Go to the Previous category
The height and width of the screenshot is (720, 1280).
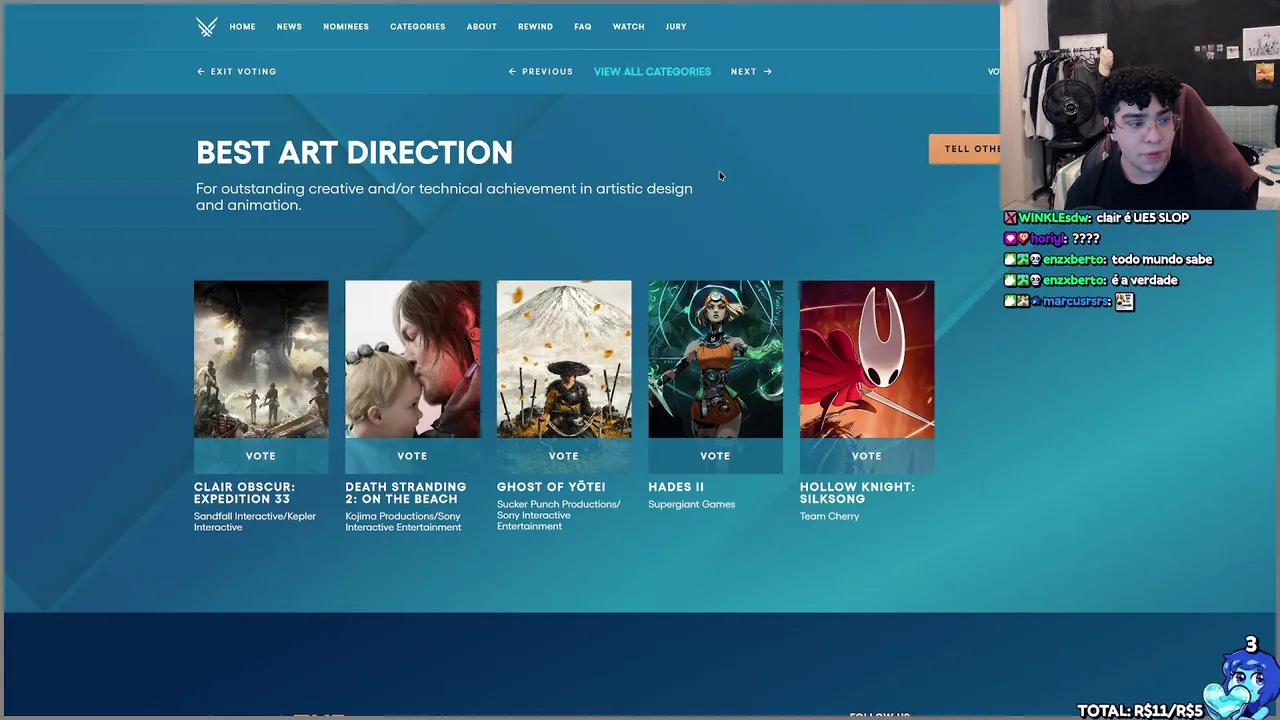540,72
